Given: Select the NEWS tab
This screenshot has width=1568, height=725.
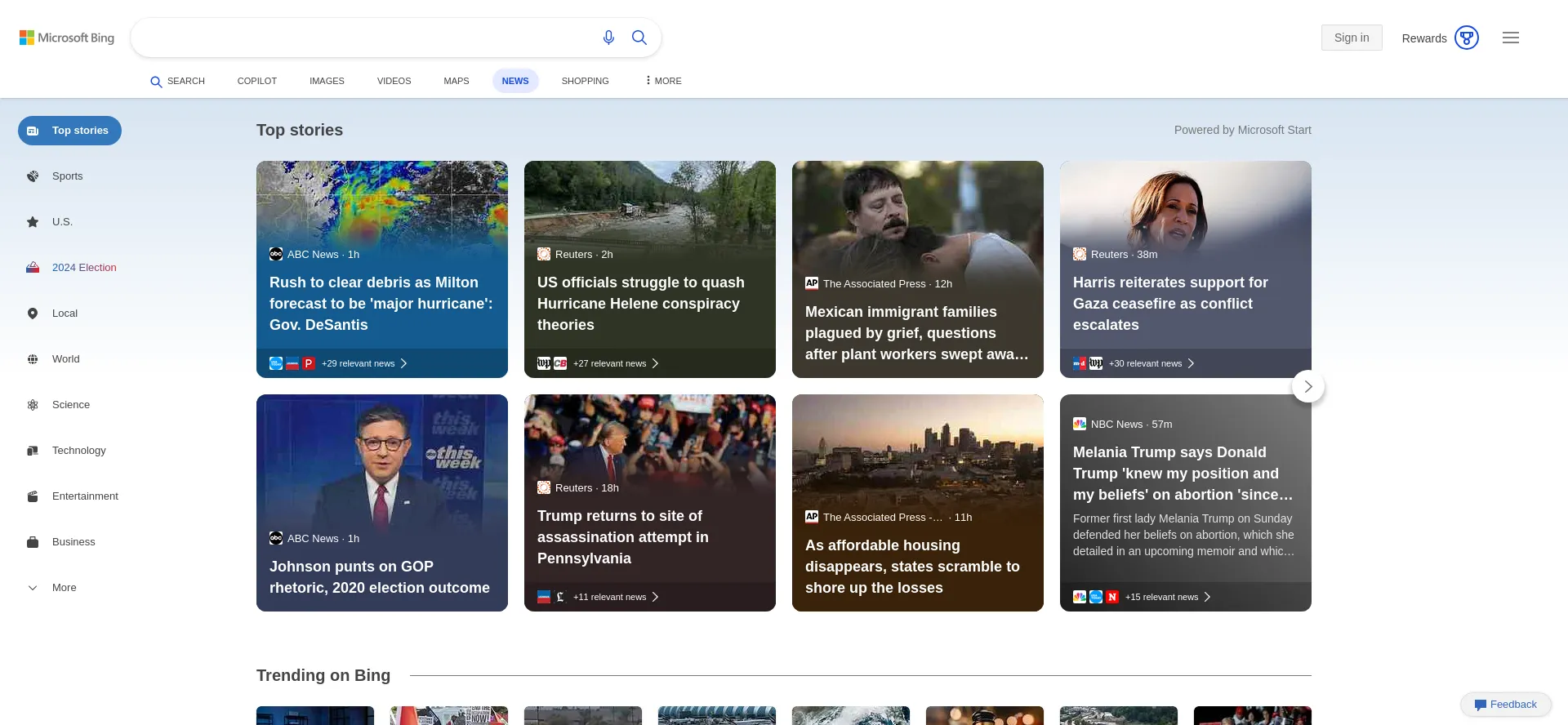Looking at the screenshot, I should [x=515, y=81].
